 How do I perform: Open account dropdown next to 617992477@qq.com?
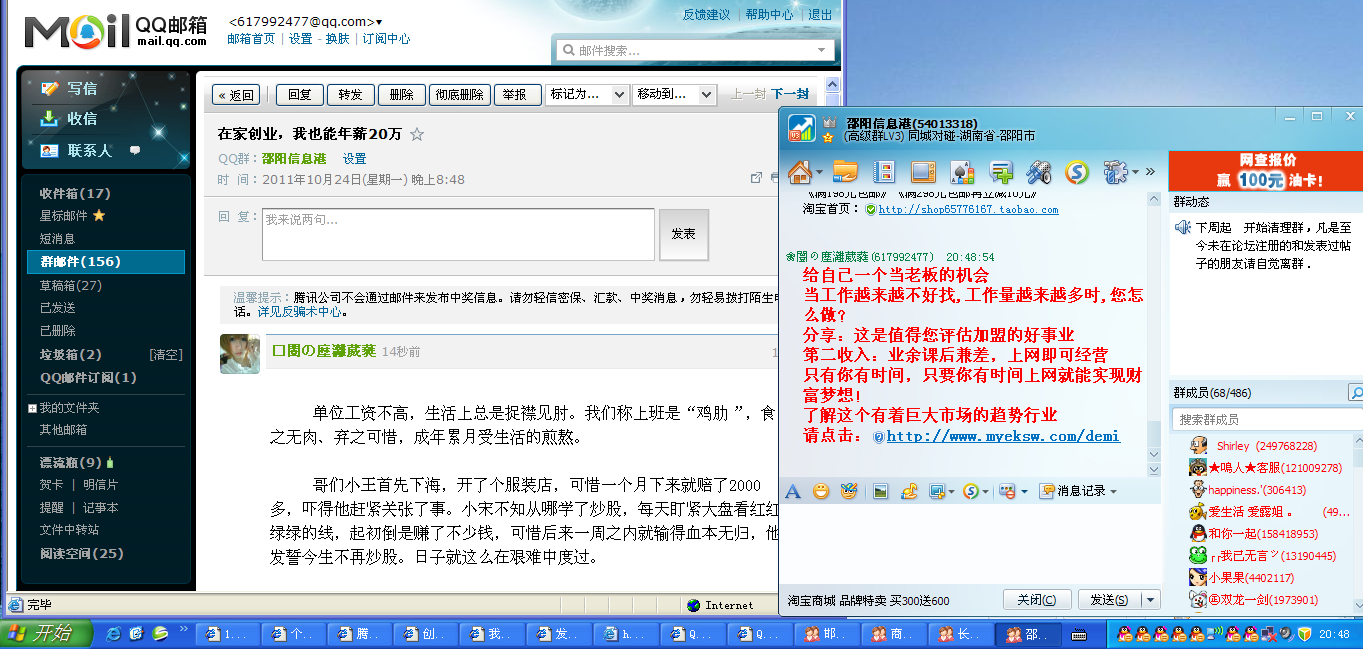[x=379, y=22]
